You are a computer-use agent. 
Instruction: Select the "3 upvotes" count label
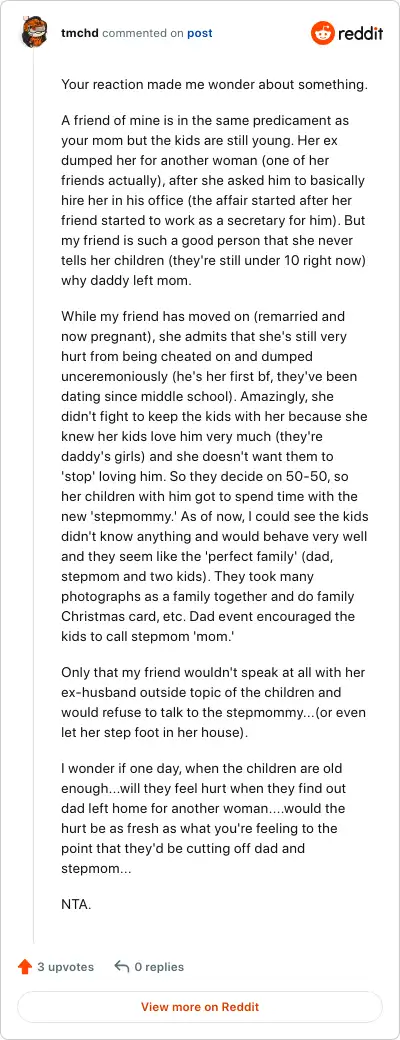click(x=66, y=966)
